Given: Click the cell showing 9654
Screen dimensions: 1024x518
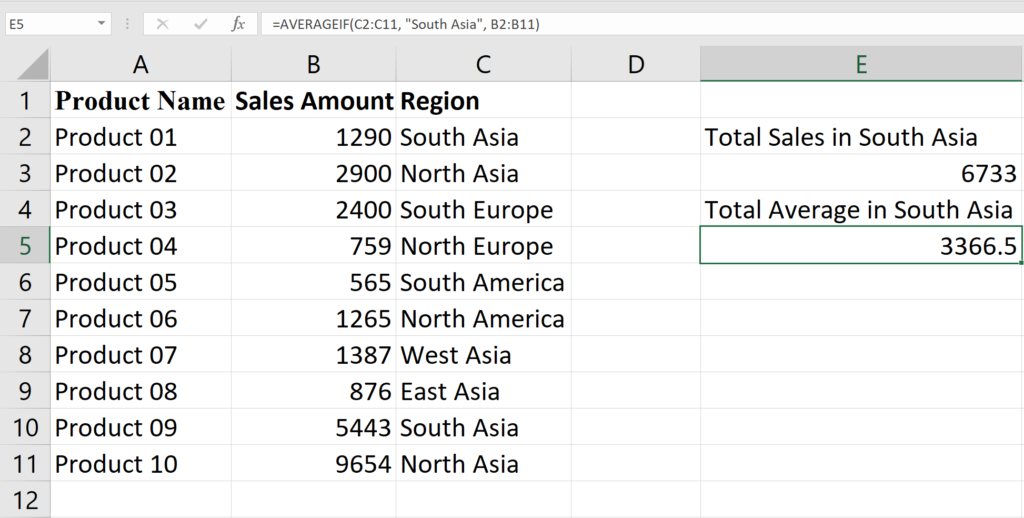Looking at the screenshot, I should [x=313, y=464].
